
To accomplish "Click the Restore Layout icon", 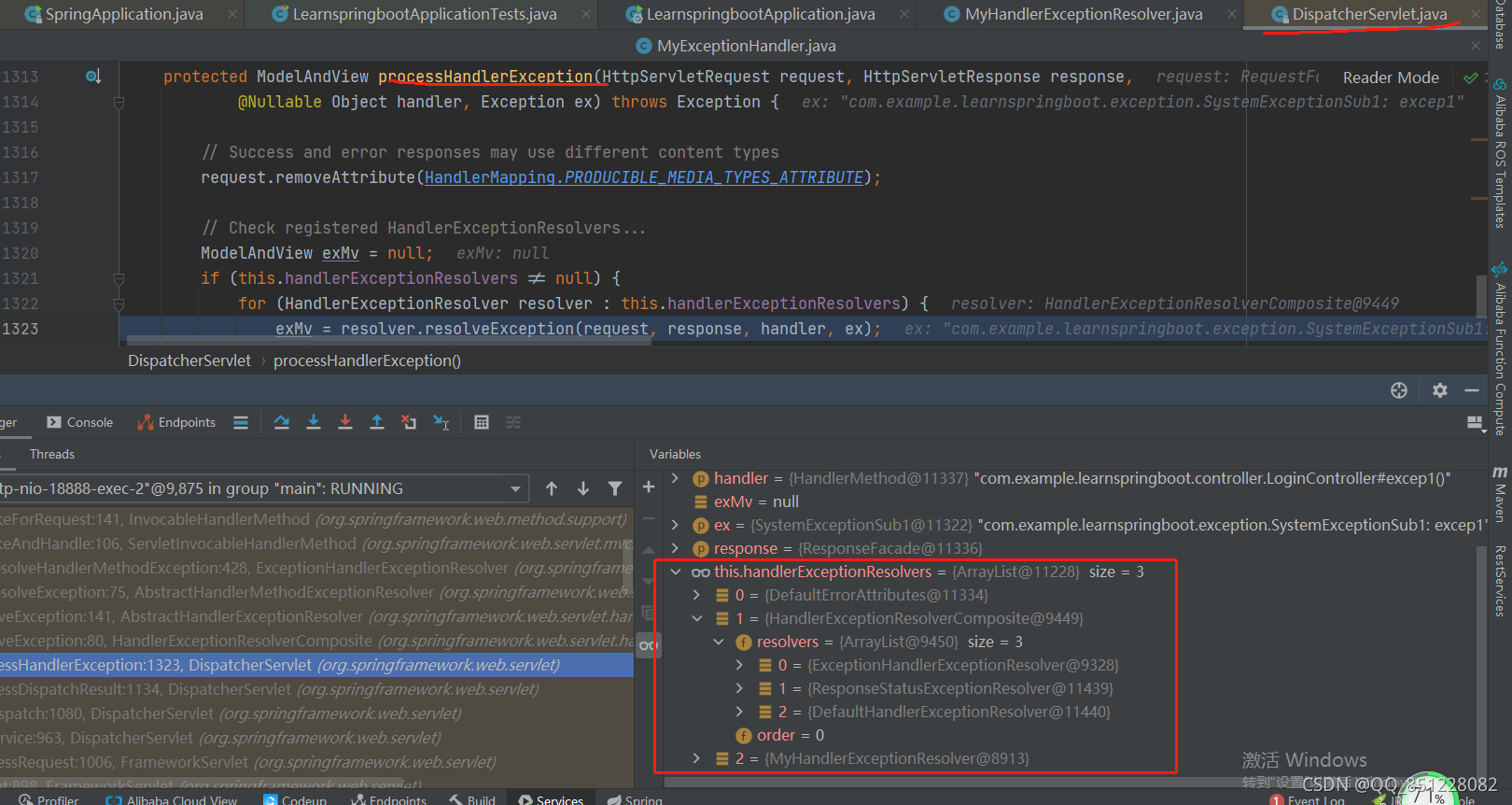I will [1476, 423].
